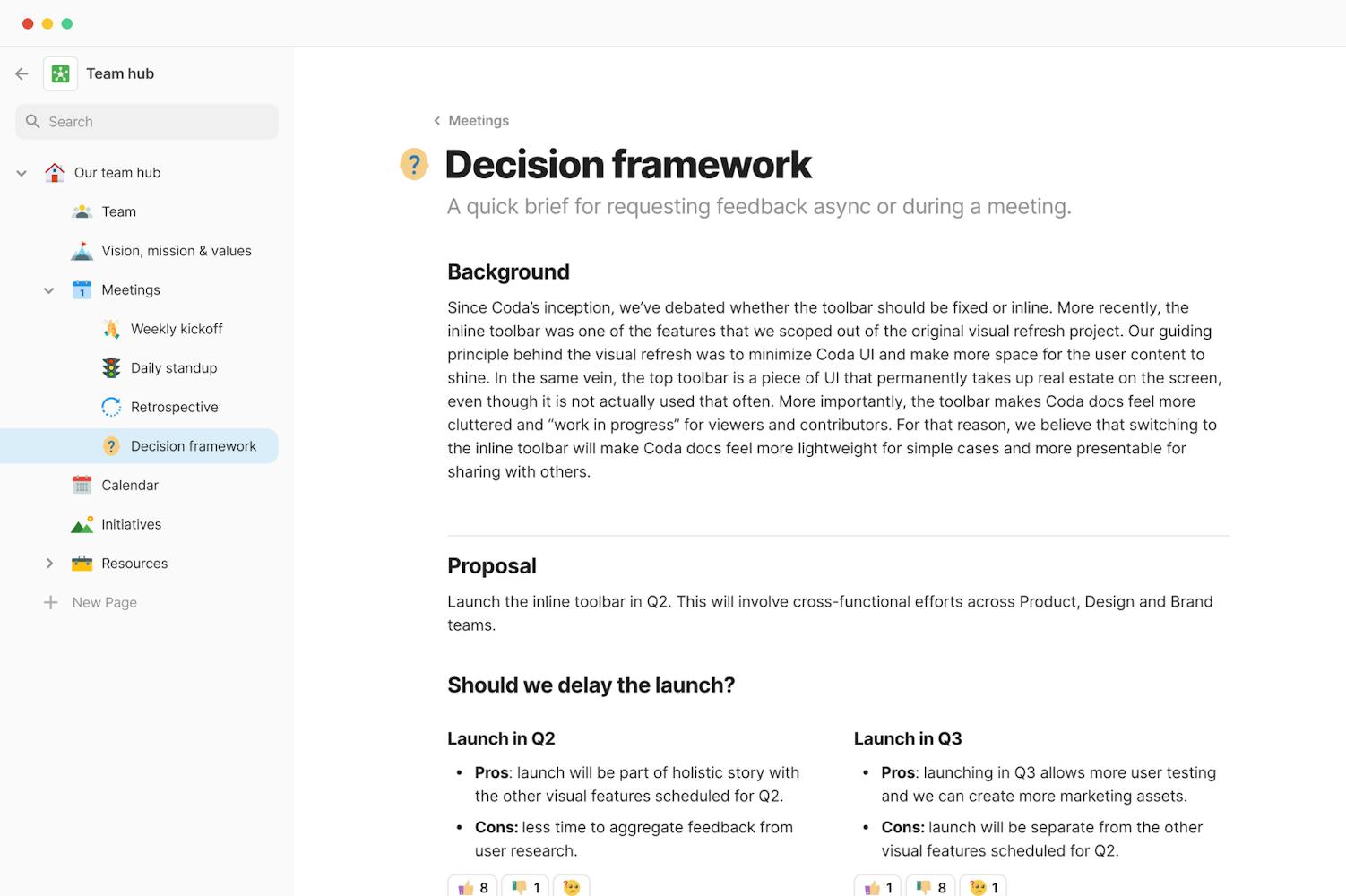Open the Team page with people icon
Image resolution: width=1346 pixels, height=896 pixels.
tap(118, 211)
